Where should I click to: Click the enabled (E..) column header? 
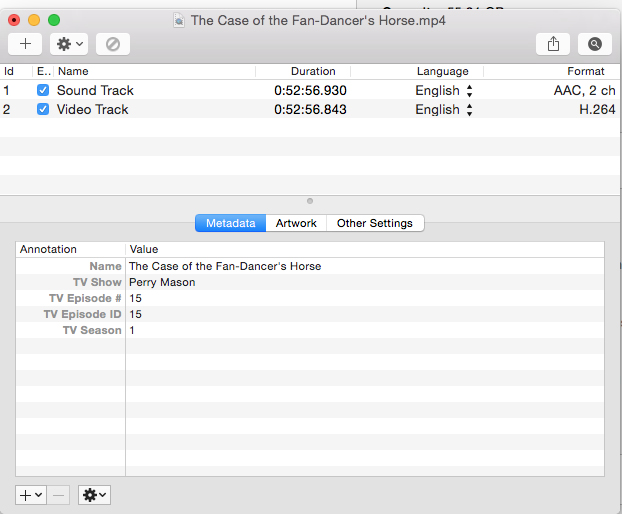(x=43, y=71)
